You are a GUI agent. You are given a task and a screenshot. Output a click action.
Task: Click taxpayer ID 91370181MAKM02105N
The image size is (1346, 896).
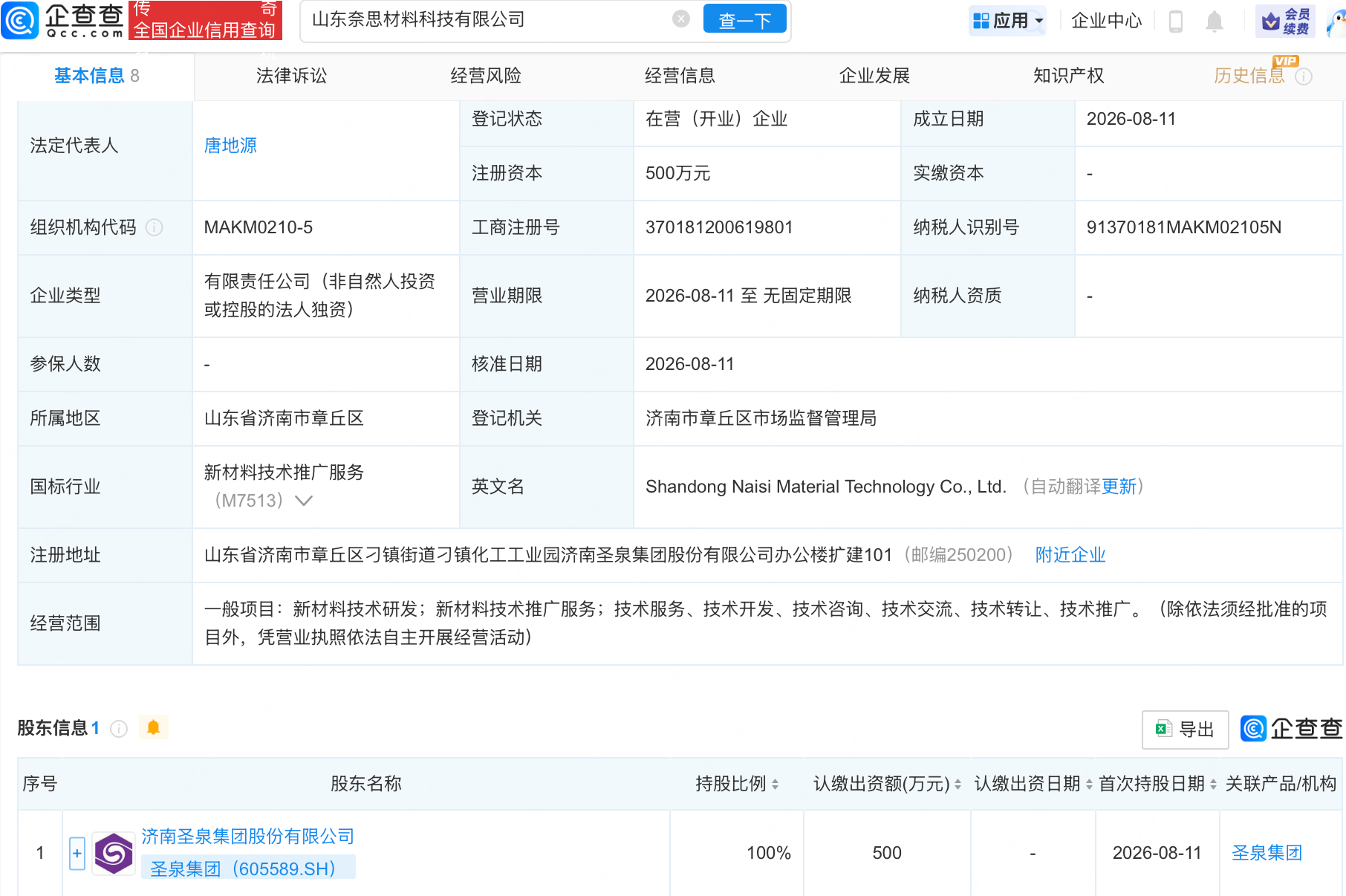1184,227
